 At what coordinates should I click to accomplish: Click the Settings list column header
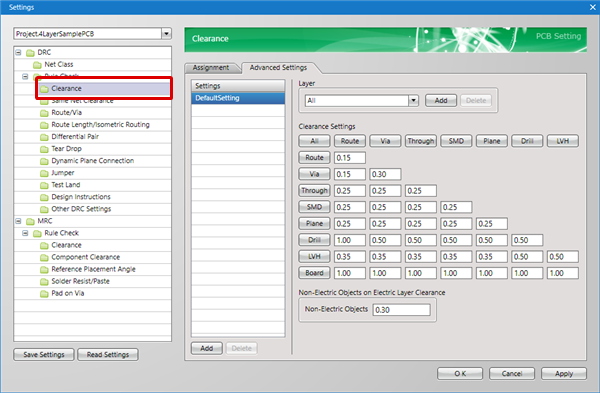coord(238,86)
